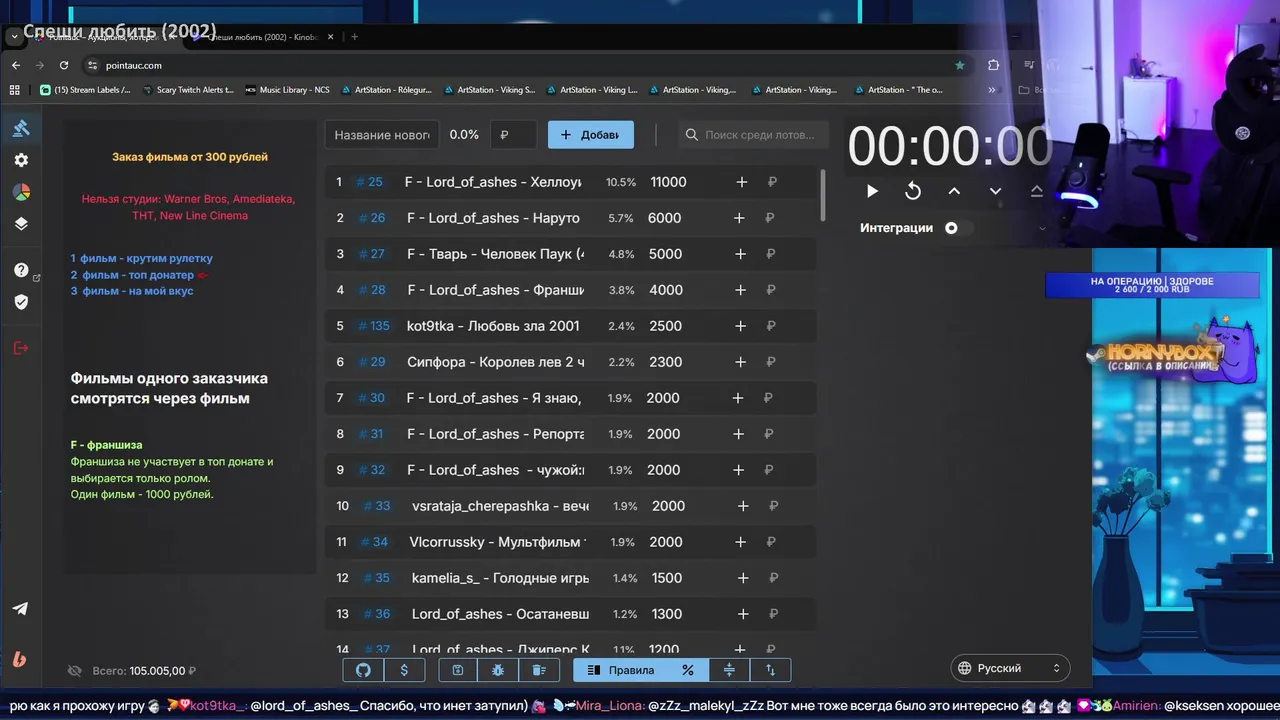Reload the pointauc.com page

pos(64,65)
